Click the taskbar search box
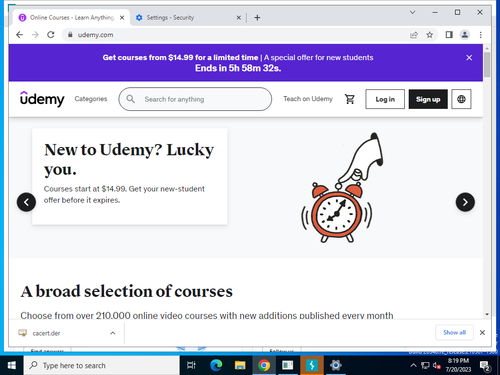Viewport: 500px width, 375px height. [x=102, y=365]
